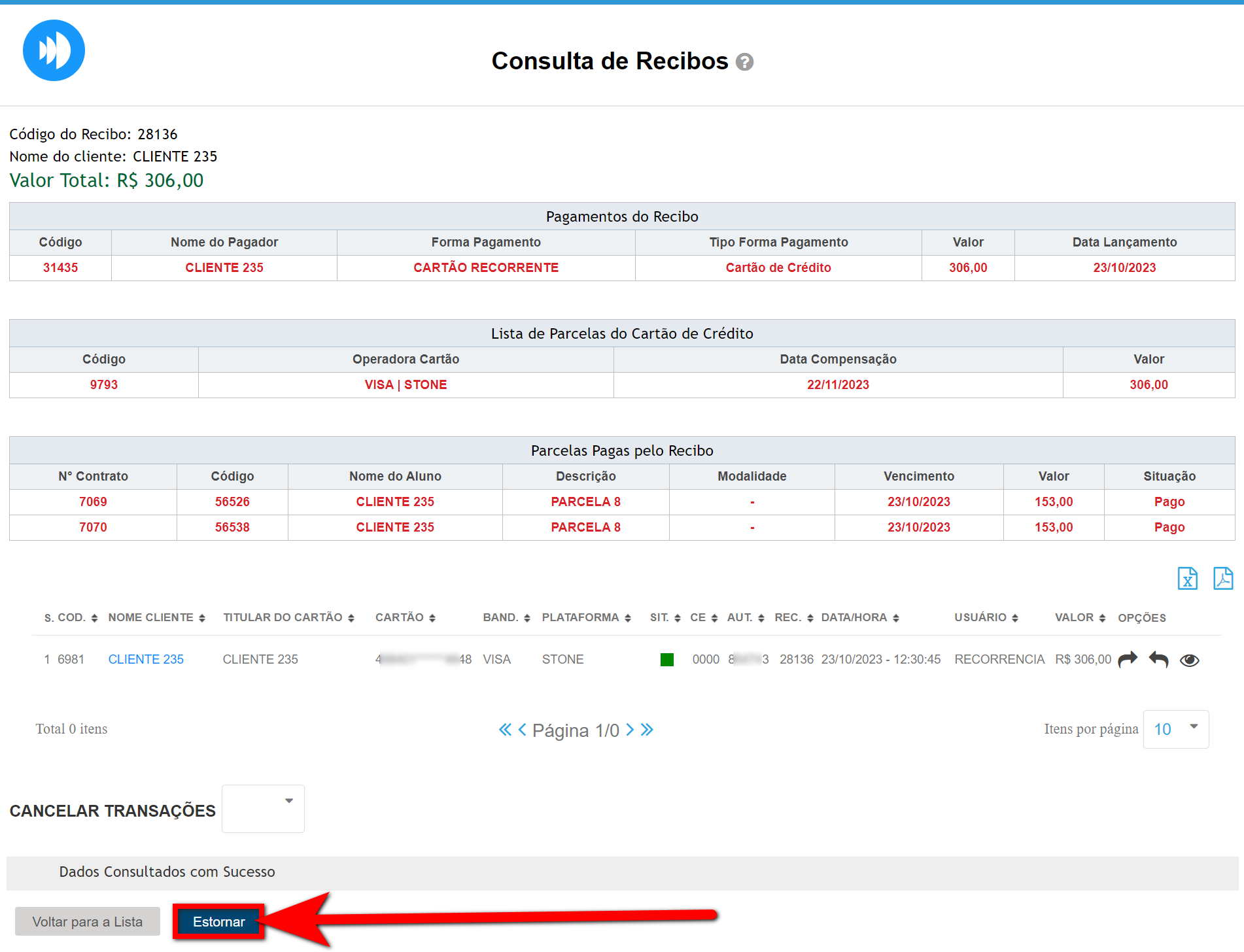Open the Cancelar Transações dropdown
The image size is (1244, 952).
263,808
